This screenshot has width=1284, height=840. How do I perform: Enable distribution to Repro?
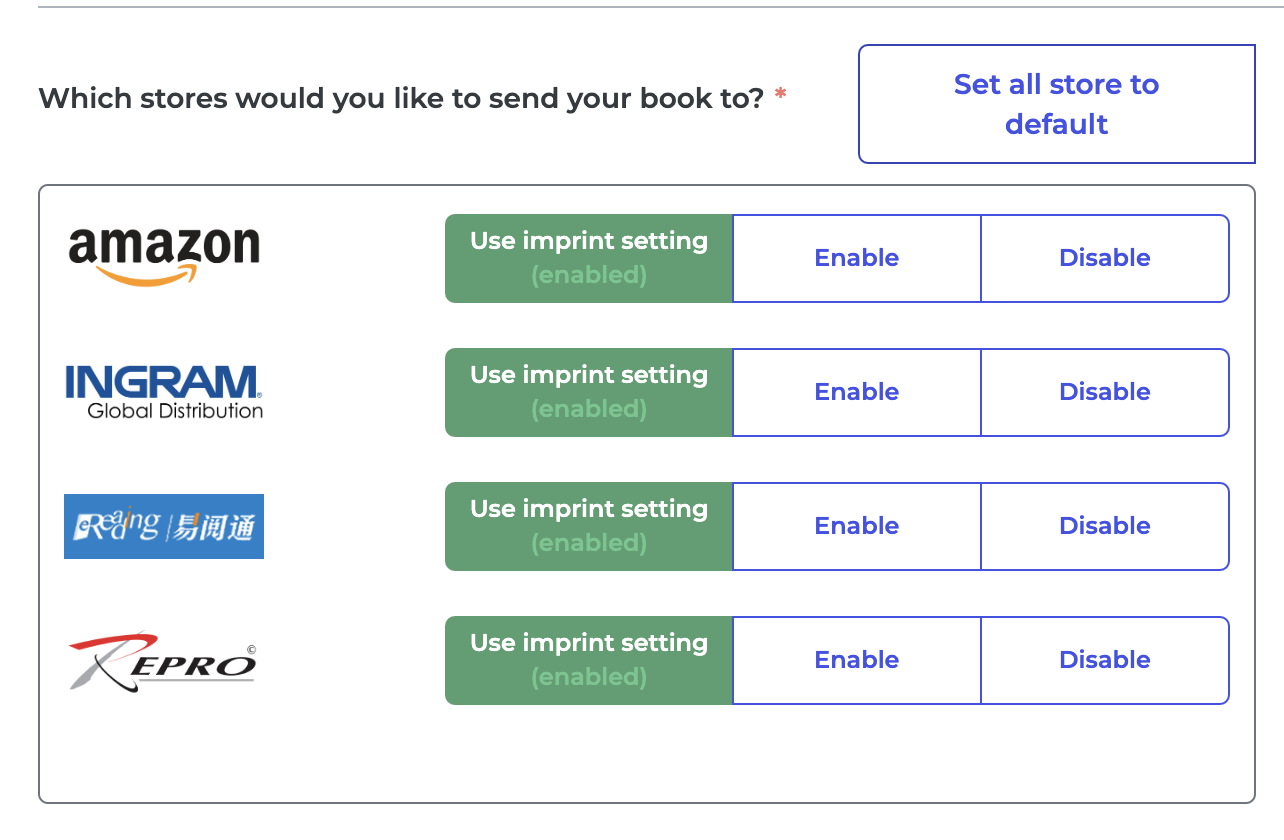pos(856,660)
